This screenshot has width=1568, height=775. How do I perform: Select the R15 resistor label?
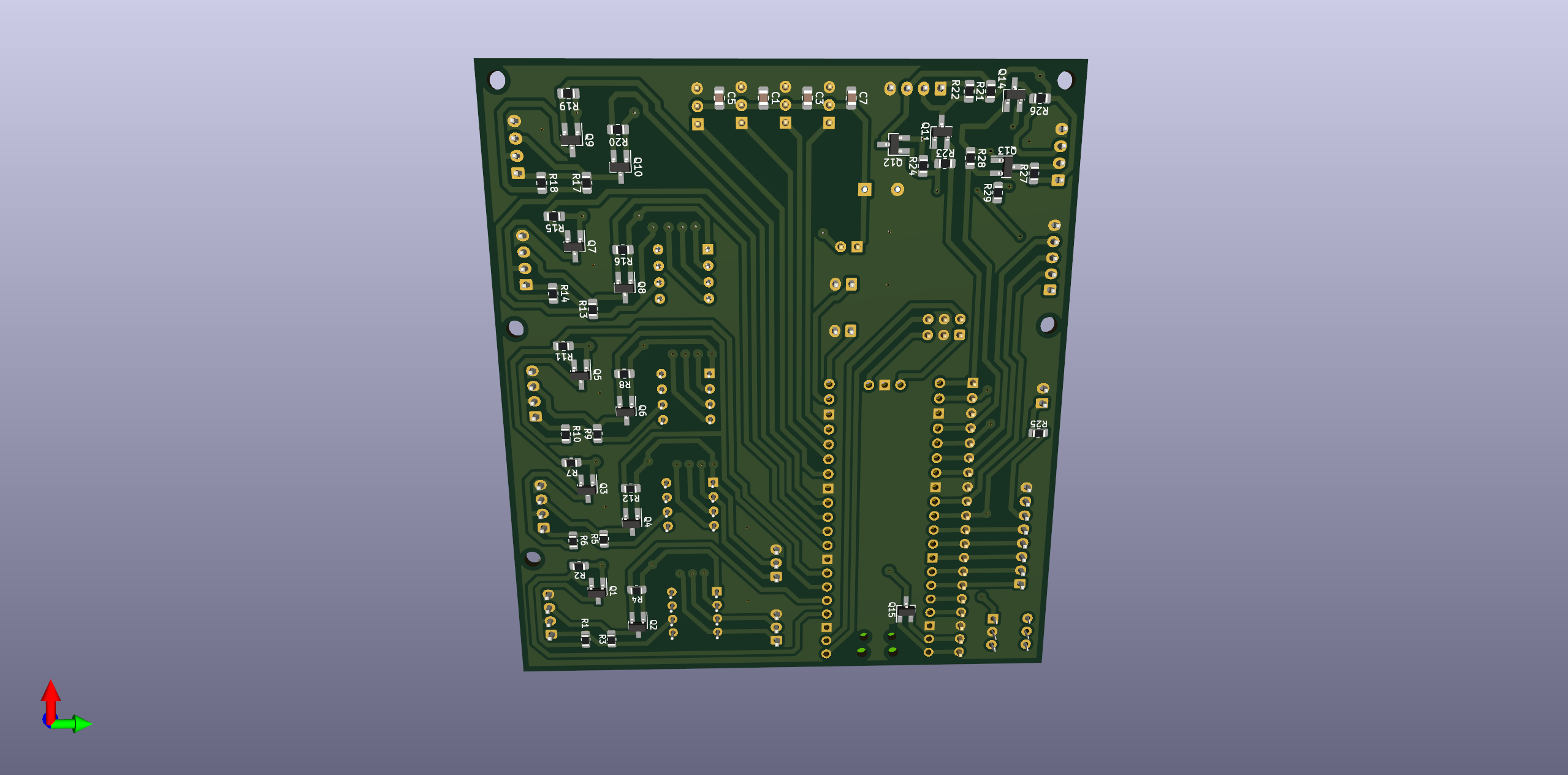point(555,227)
